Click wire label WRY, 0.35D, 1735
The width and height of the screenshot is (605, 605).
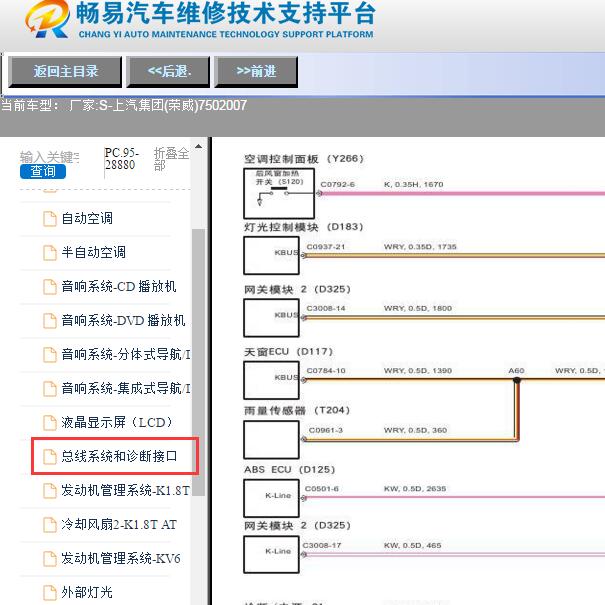[420, 247]
